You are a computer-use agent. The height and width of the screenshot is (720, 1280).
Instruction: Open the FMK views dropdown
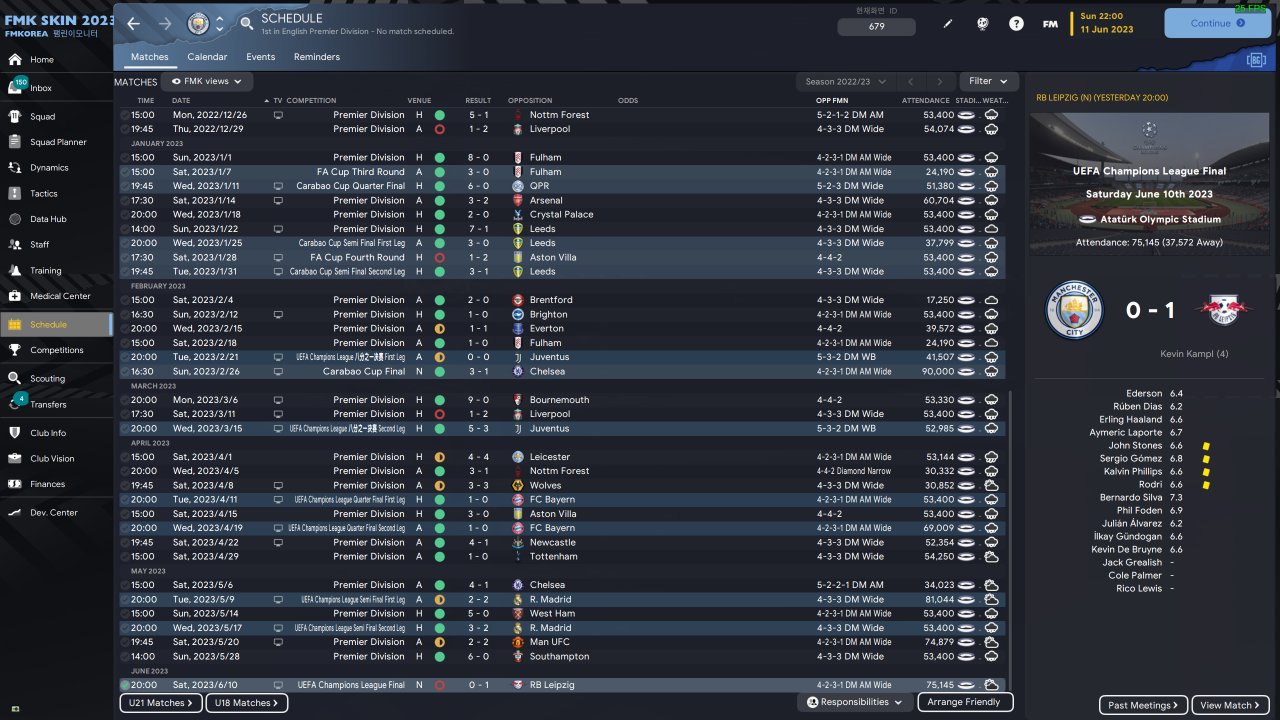(207, 81)
